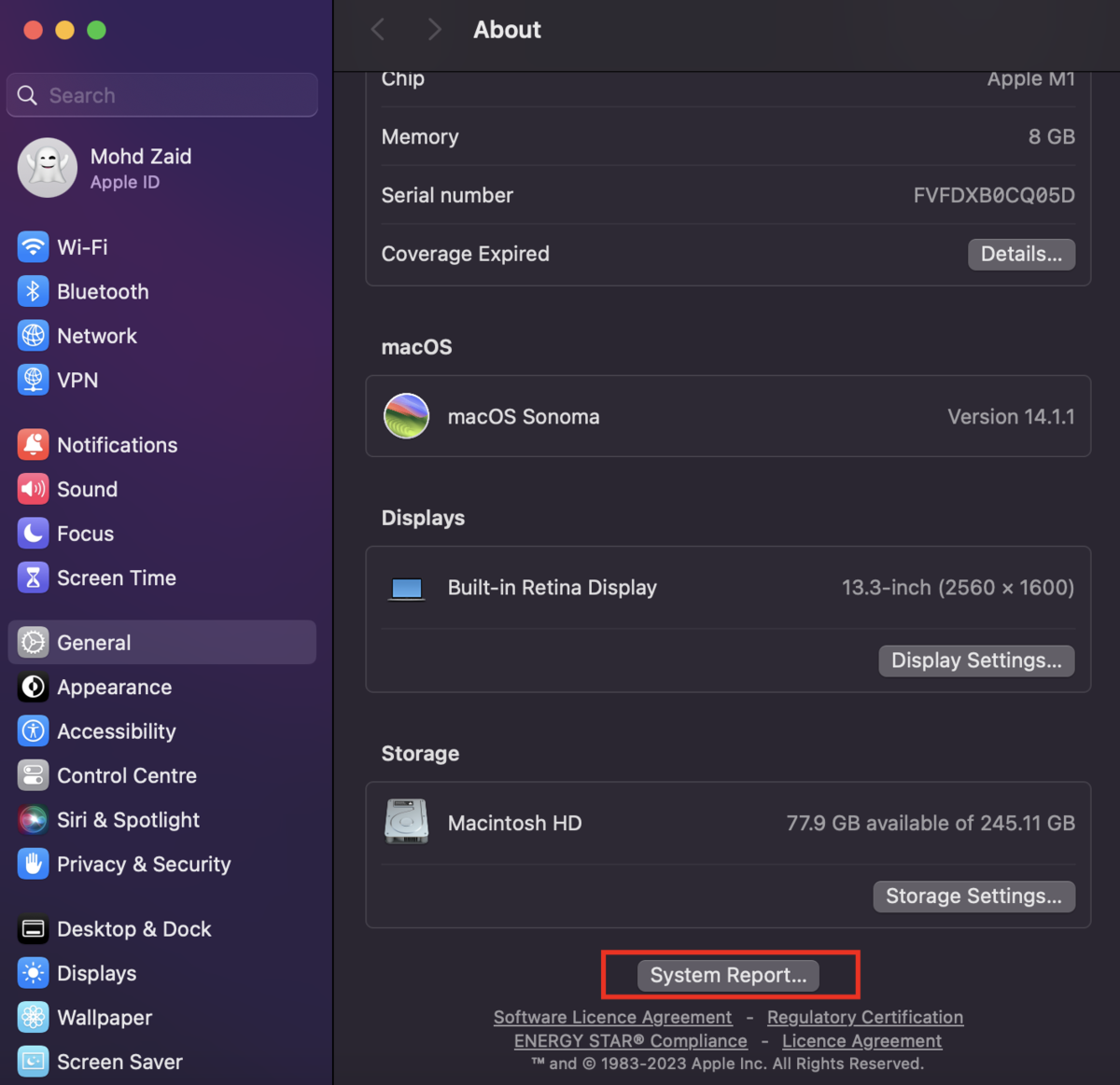Open the Regulatory Certification link
Screen dimensions: 1120x1085
(865, 1017)
